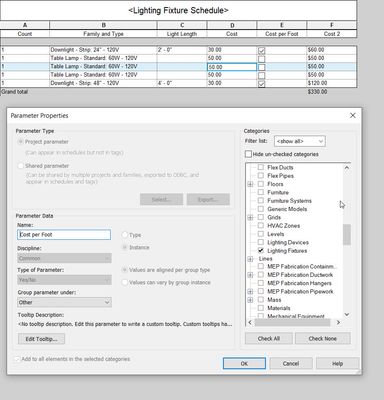Viewport: 384px width, 400px height.
Task: Expand the Grids tree node
Action: 250,217
